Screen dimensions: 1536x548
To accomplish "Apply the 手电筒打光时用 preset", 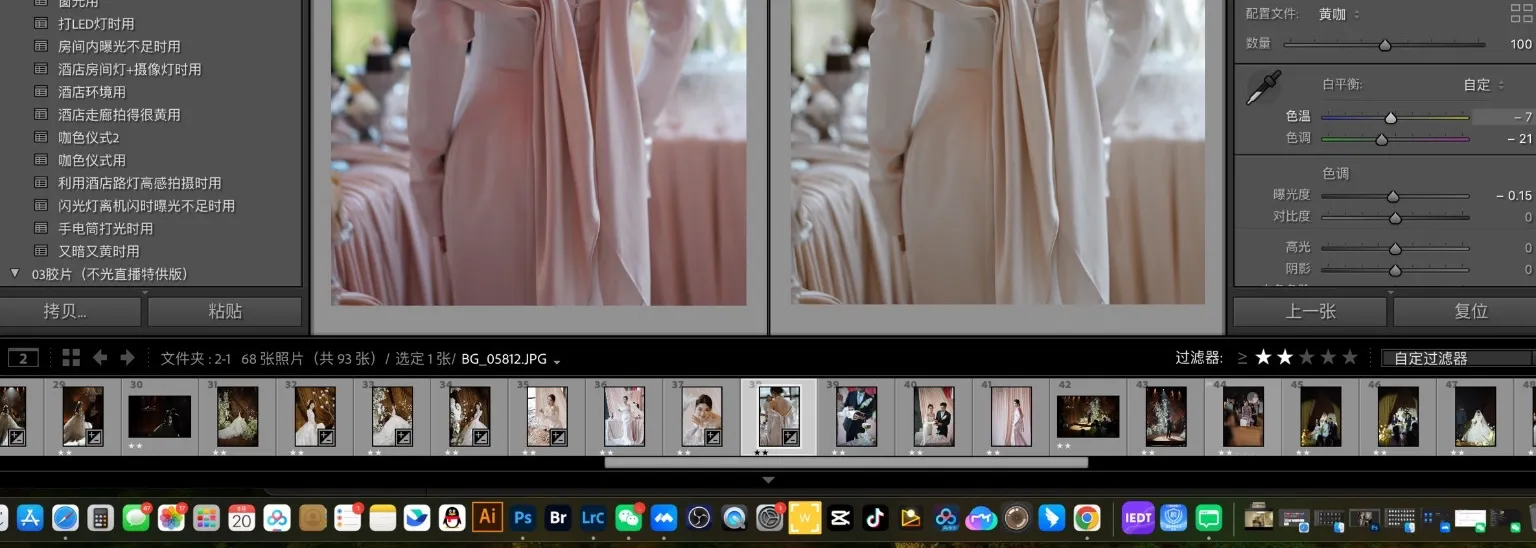I will pyautogui.click(x=105, y=229).
